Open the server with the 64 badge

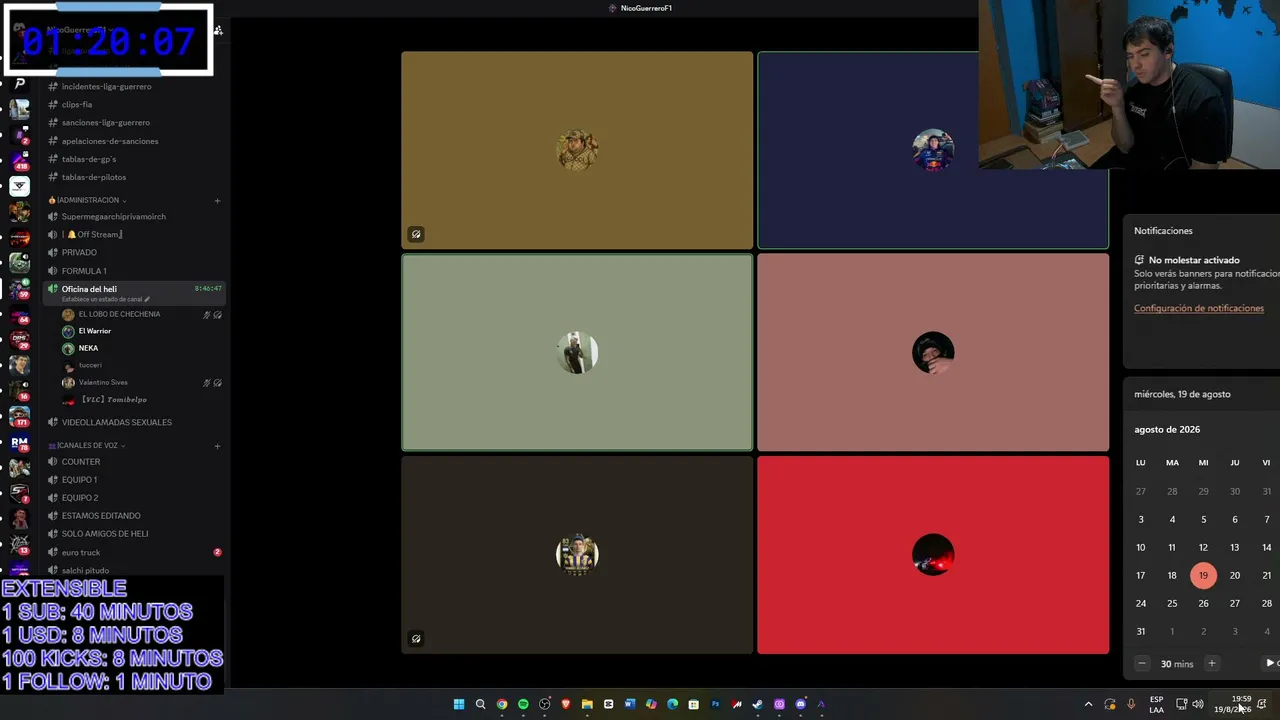(x=20, y=314)
